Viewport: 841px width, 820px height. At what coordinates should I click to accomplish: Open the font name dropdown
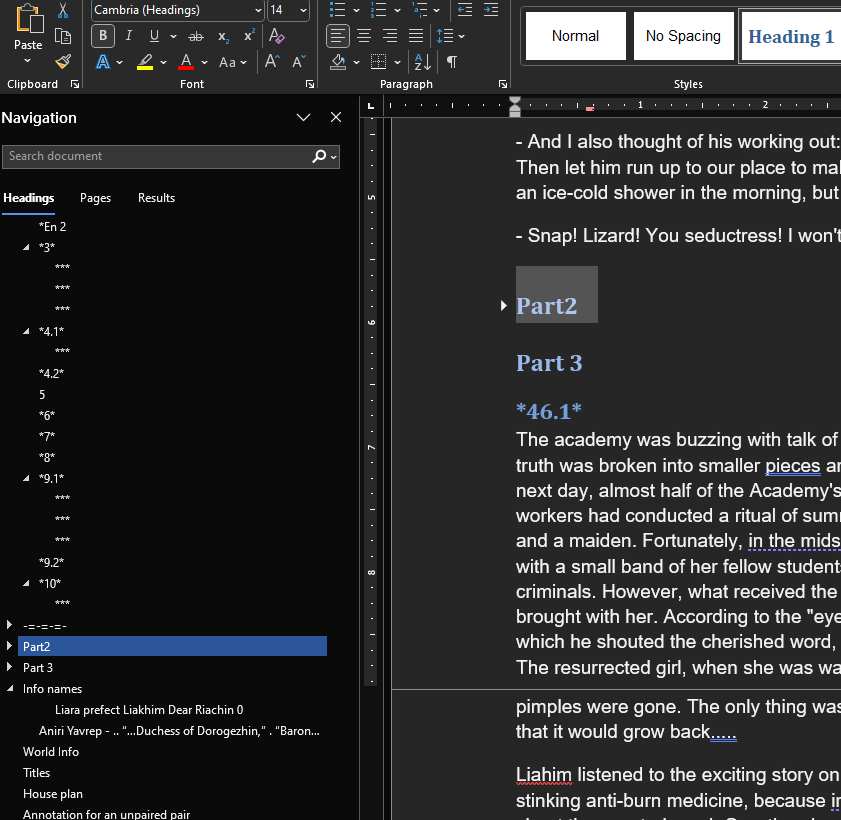[258, 10]
